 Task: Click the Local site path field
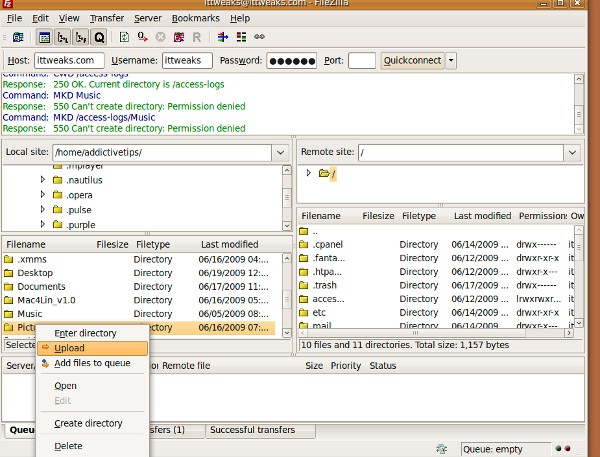tap(162, 152)
